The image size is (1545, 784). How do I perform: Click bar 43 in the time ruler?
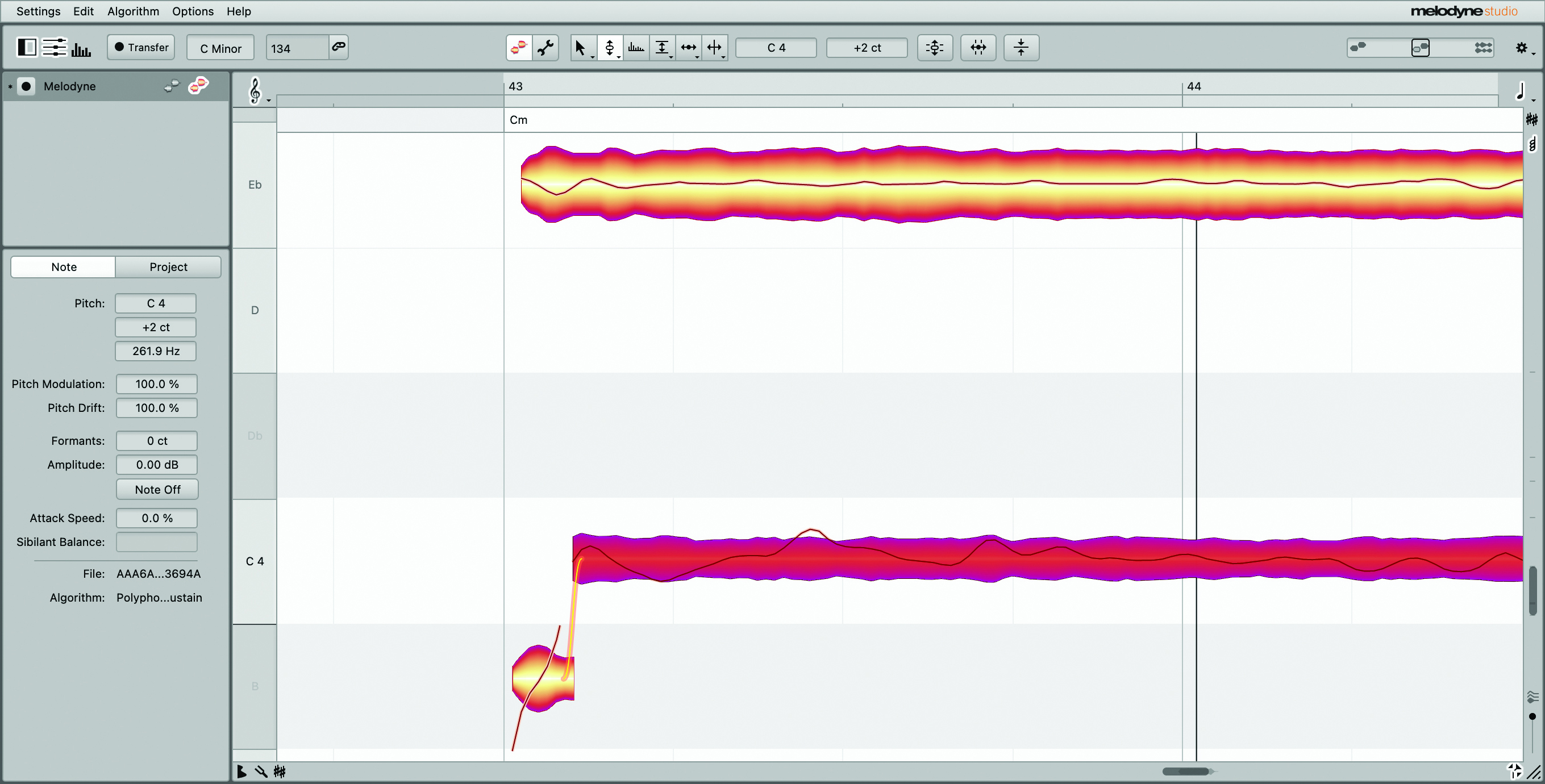(515, 86)
